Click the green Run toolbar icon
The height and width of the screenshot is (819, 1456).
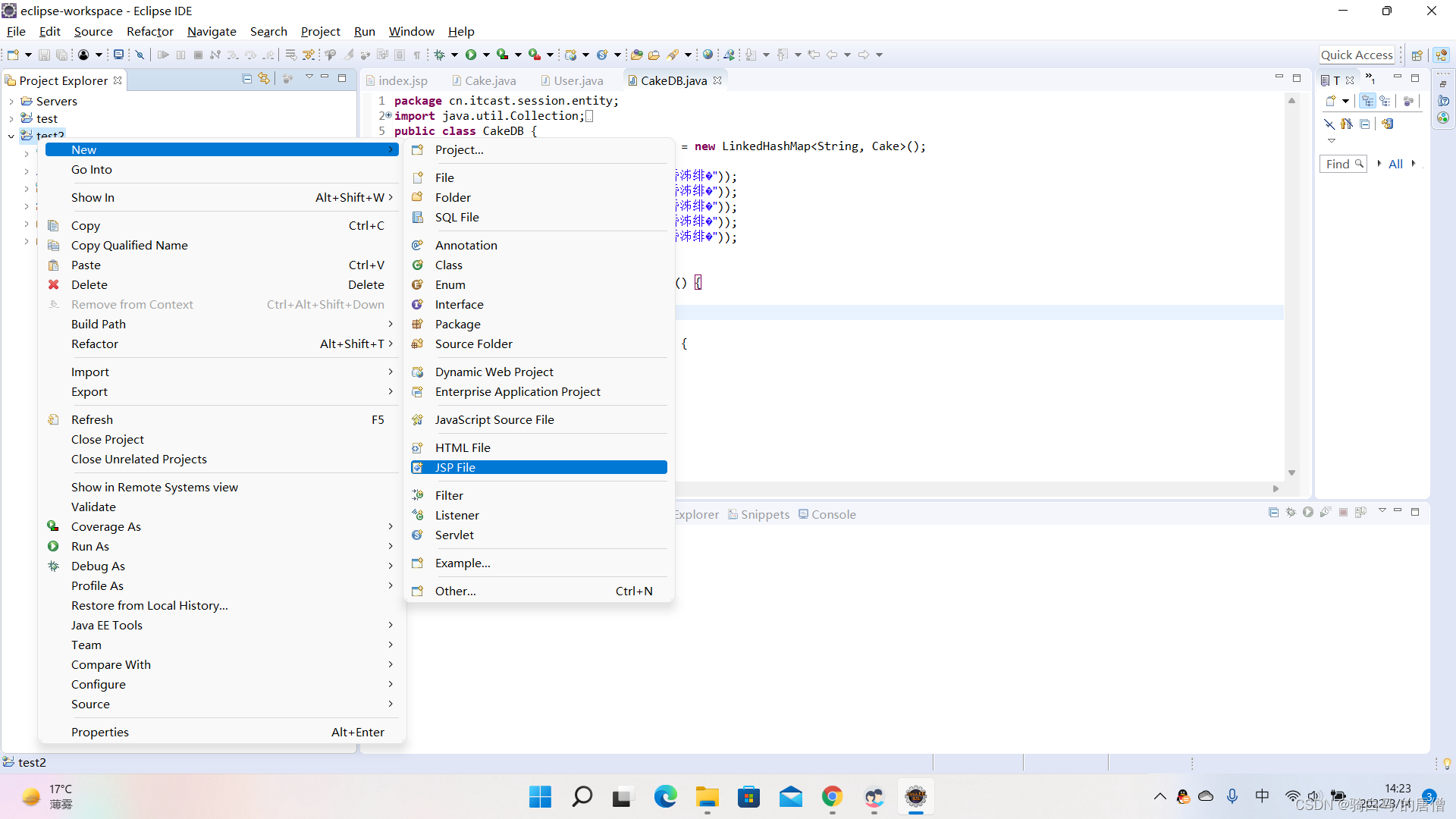click(x=471, y=55)
